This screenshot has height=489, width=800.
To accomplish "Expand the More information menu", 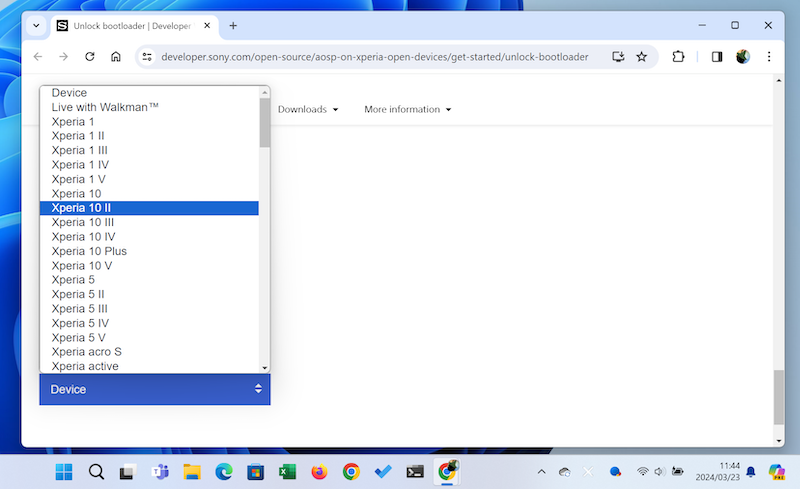I will 407,109.
